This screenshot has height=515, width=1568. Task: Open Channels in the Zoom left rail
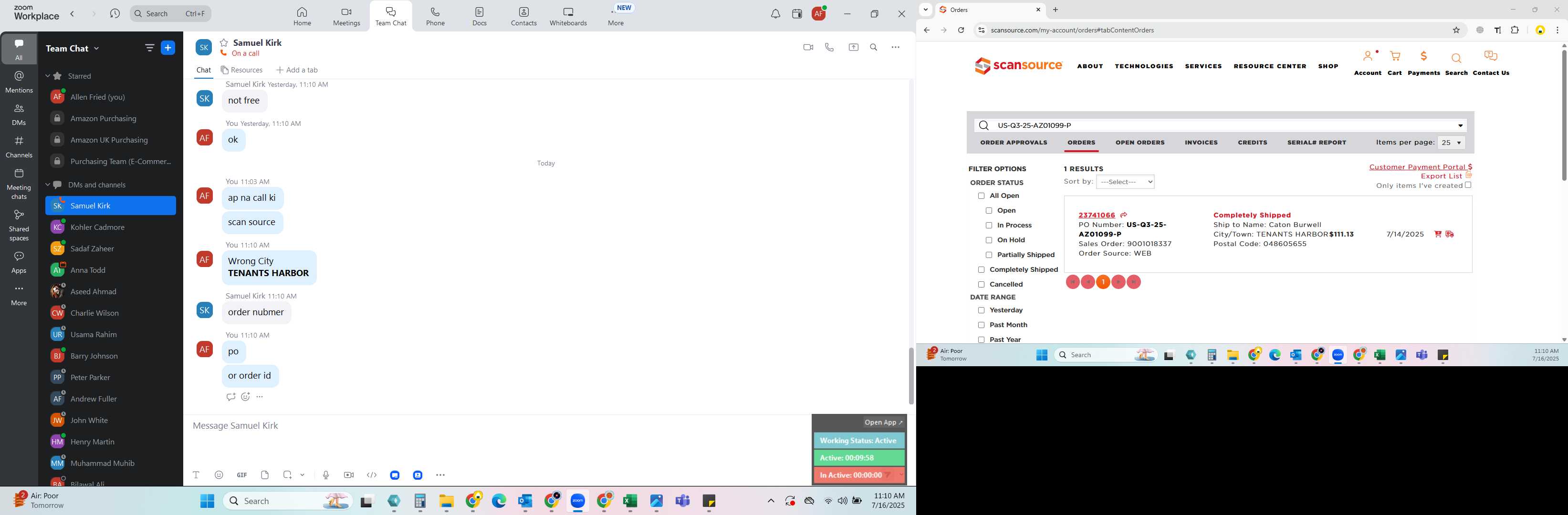pos(19,146)
